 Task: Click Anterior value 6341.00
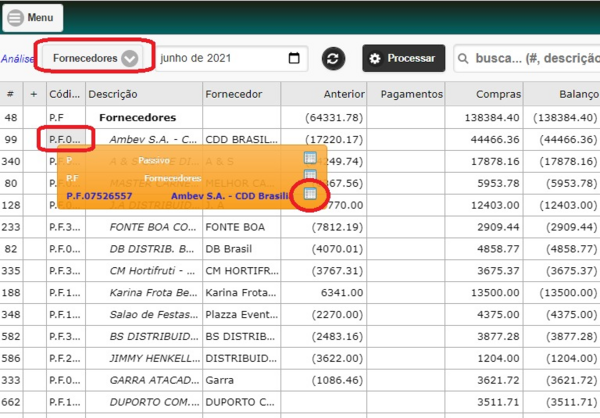pos(342,292)
